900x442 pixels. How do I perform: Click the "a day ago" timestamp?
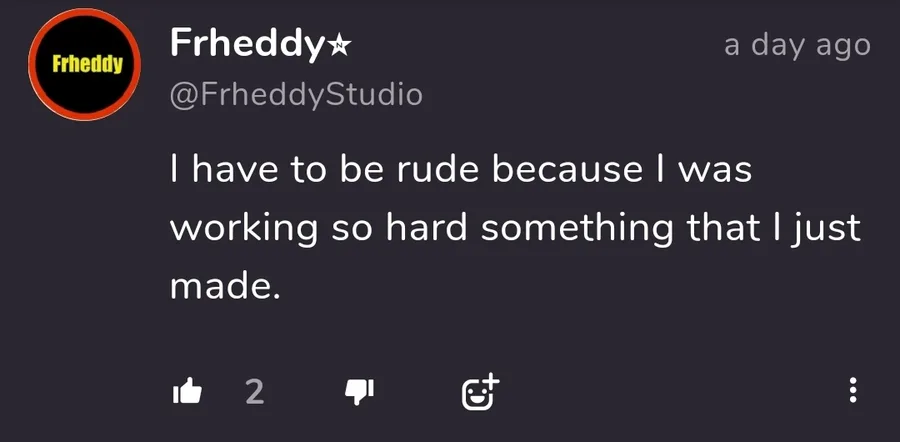[x=797, y=45]
